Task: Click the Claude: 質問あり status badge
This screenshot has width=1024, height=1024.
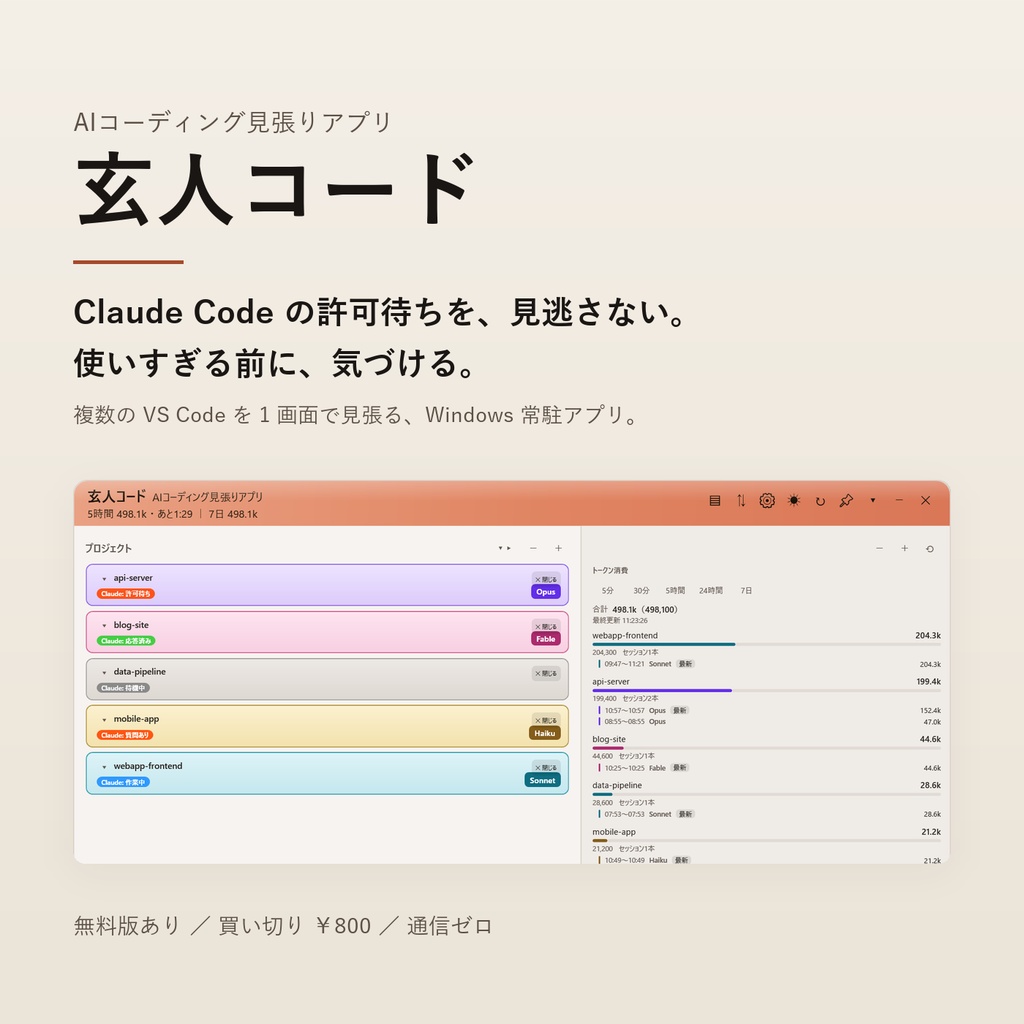Action: (x=125, y=735)
